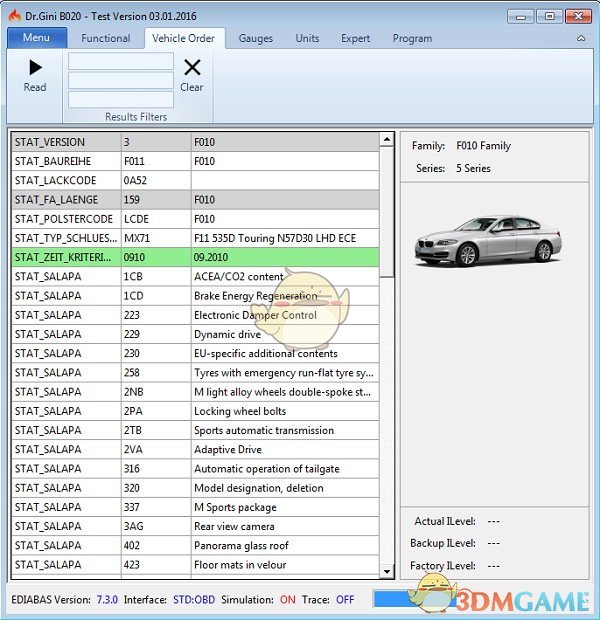This screenshot has width=600, height=620.
Task: Click the BMW 5 Series car image
Action: coord(488,240)
